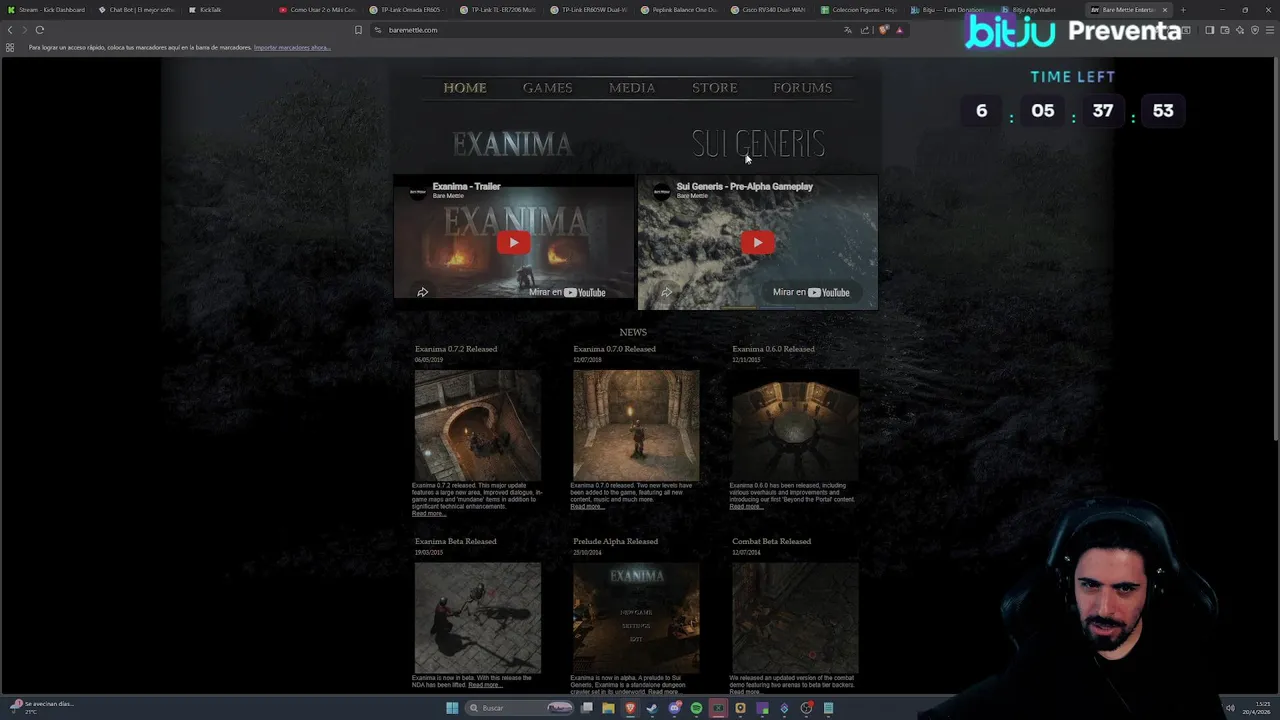Screen dimensions: 1280x720
Task: Open the Exanima 0.7.0 news thumbnail
Action: 636,425
